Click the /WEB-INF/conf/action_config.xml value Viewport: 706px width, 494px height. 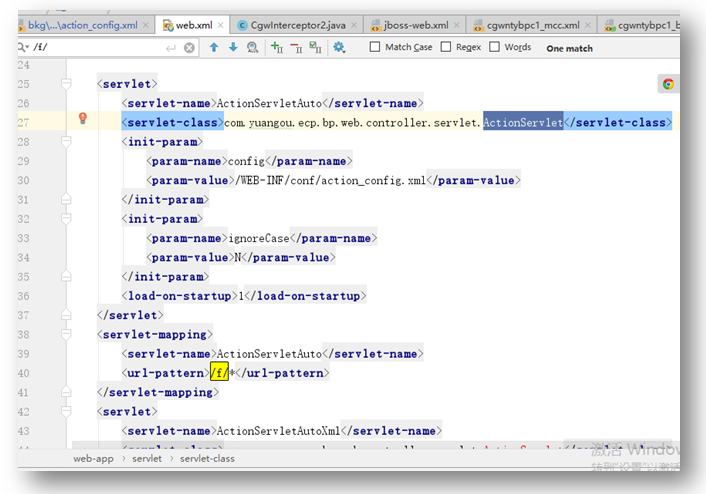(x=330, y=180)
